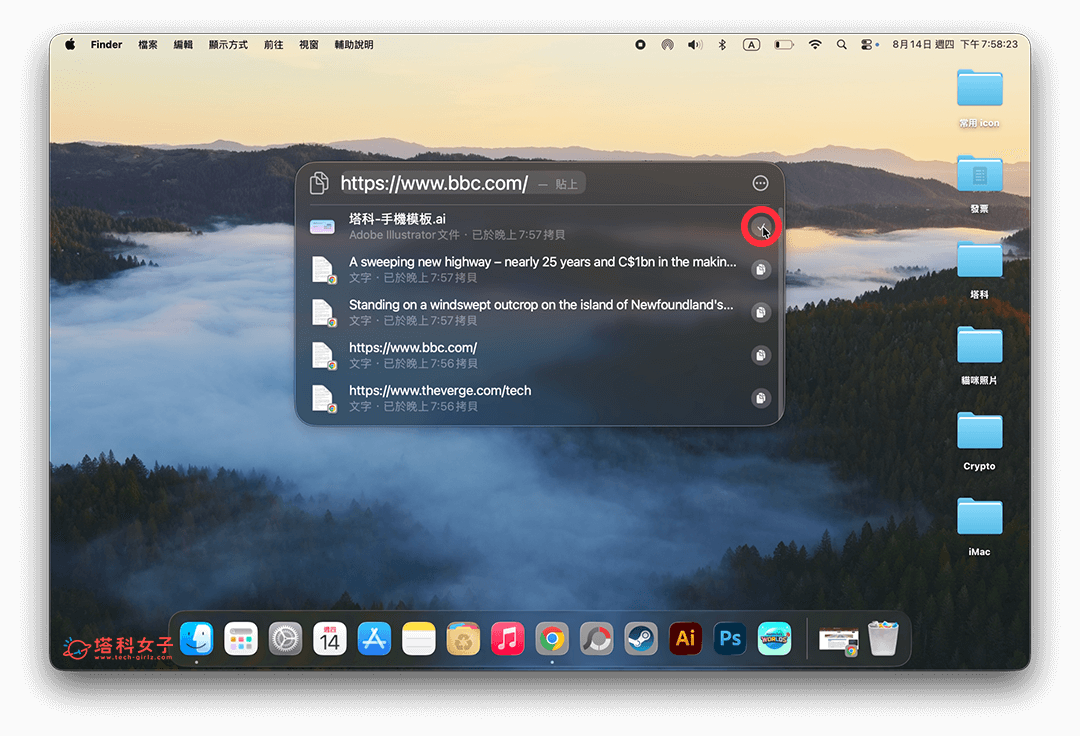Open the 前往 menu in the menu bar
Screen dimensions: 1080x736
(273, 44)
